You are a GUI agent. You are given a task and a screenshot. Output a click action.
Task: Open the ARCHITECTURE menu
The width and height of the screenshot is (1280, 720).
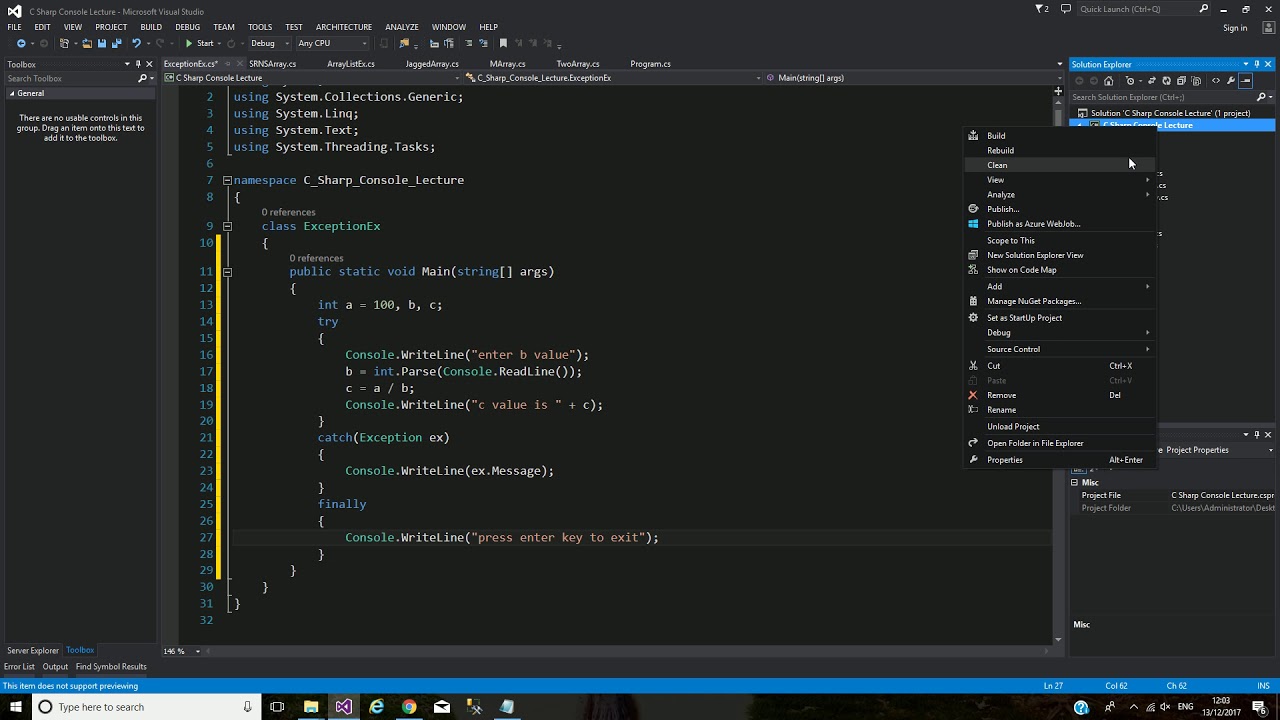click(x=343, y=27)
